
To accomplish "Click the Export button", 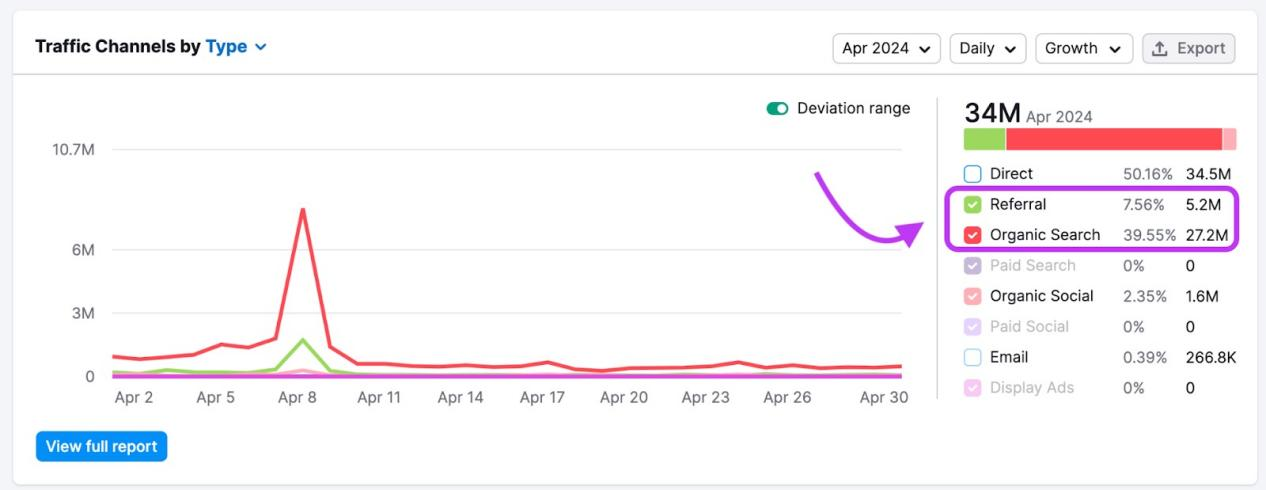I will pyautogui.click(x=1189, y=48).
